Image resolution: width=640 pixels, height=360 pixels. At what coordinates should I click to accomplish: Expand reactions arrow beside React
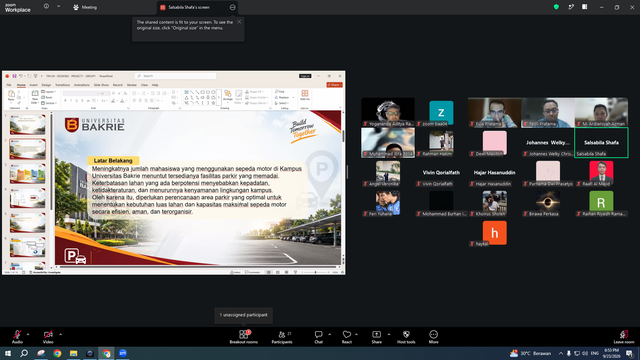(x=356, y=334)
